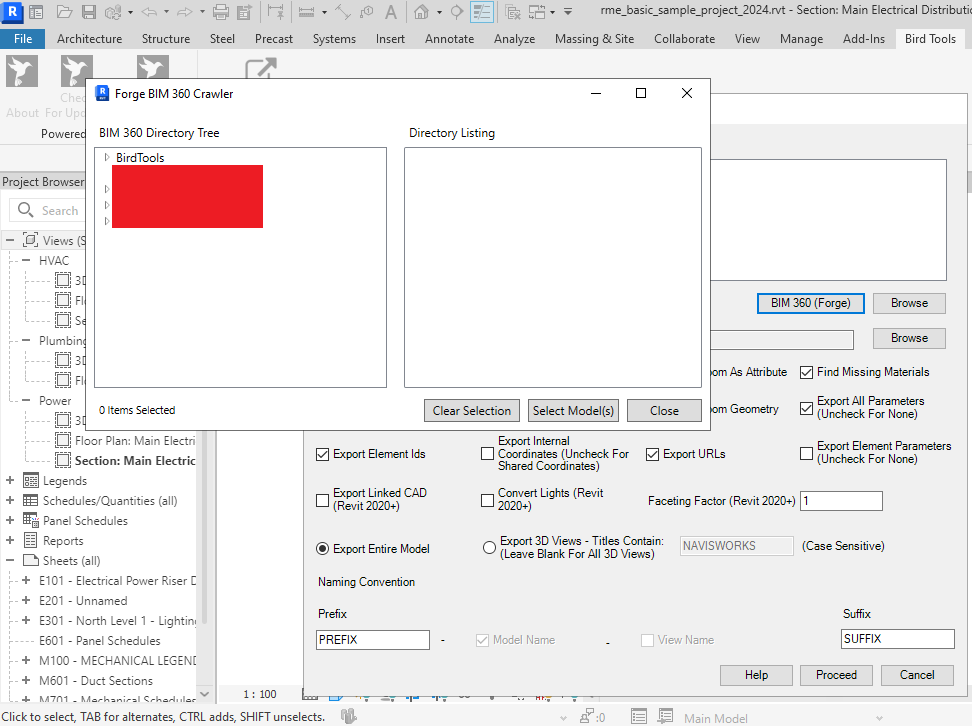Click the Open folder icon
This screenshot has width=972, height=726.
click(64, 11)
